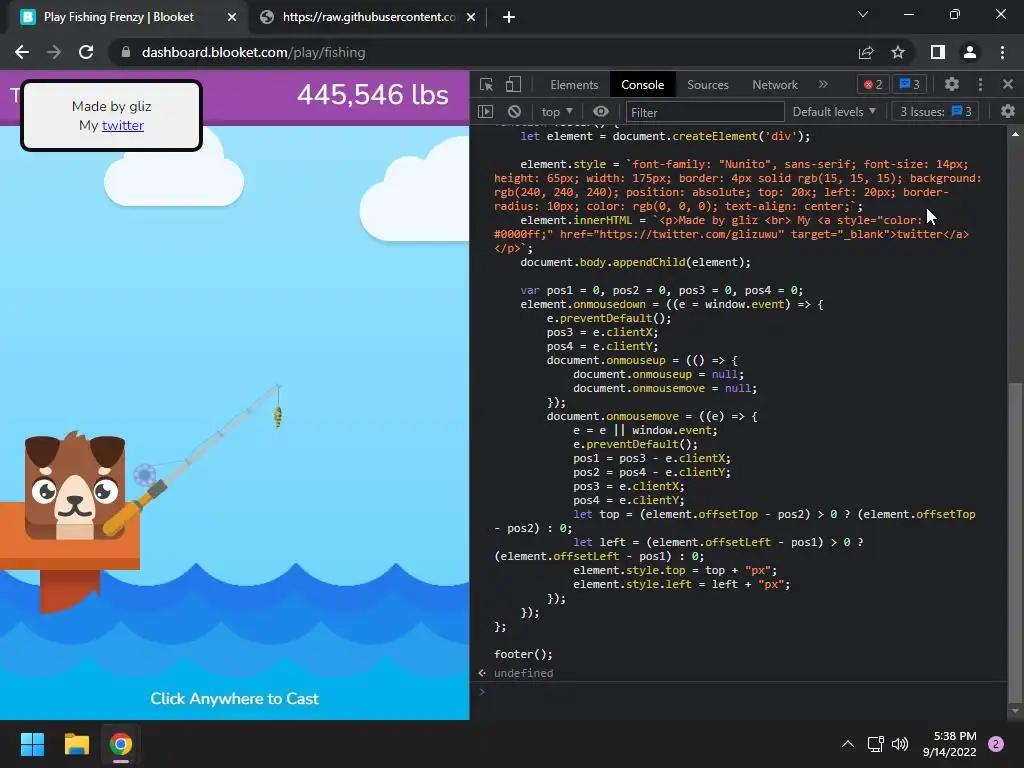Go forward in browser history

54,52
